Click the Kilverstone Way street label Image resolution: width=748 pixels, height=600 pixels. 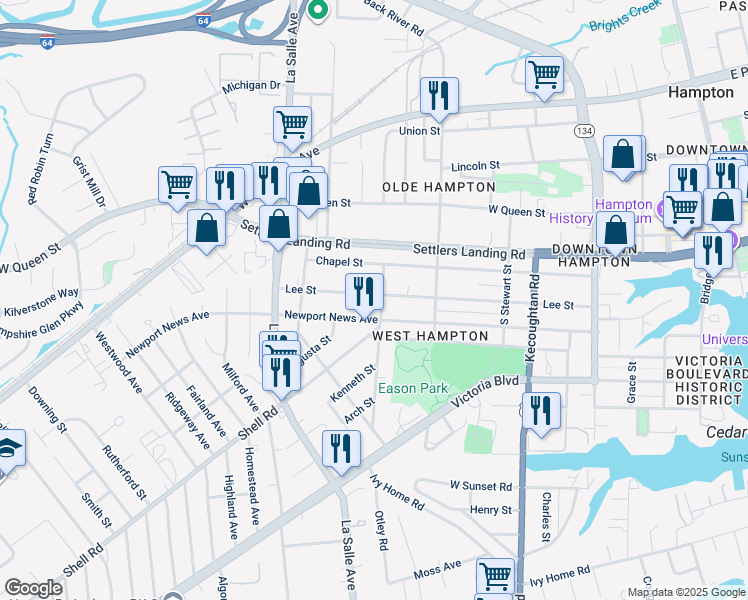click(41, 302)
